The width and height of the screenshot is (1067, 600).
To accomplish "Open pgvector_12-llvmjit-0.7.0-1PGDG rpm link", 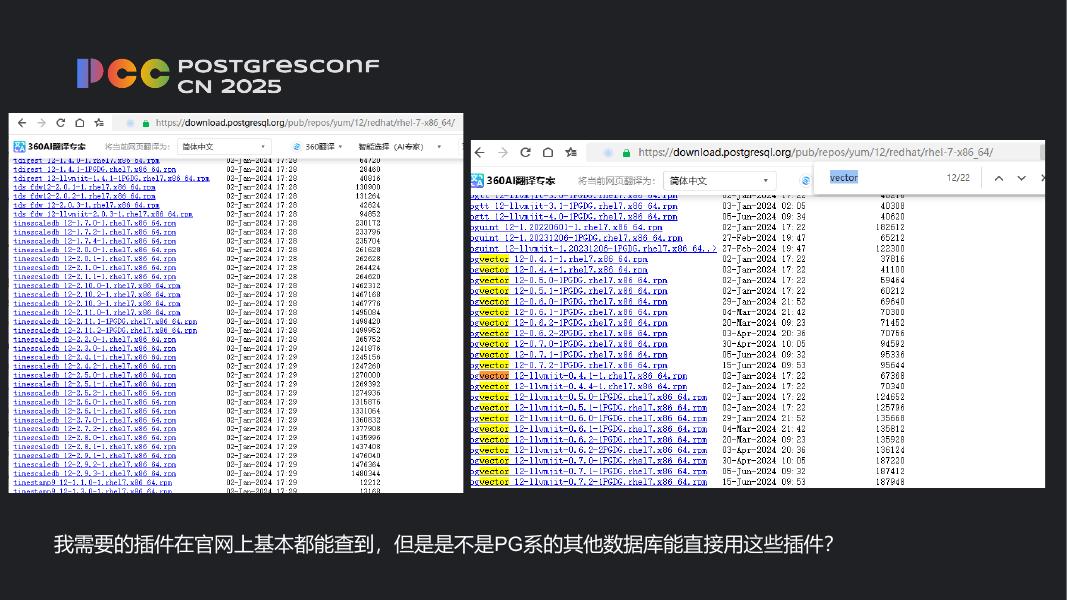I will click(x=589, y=461).
